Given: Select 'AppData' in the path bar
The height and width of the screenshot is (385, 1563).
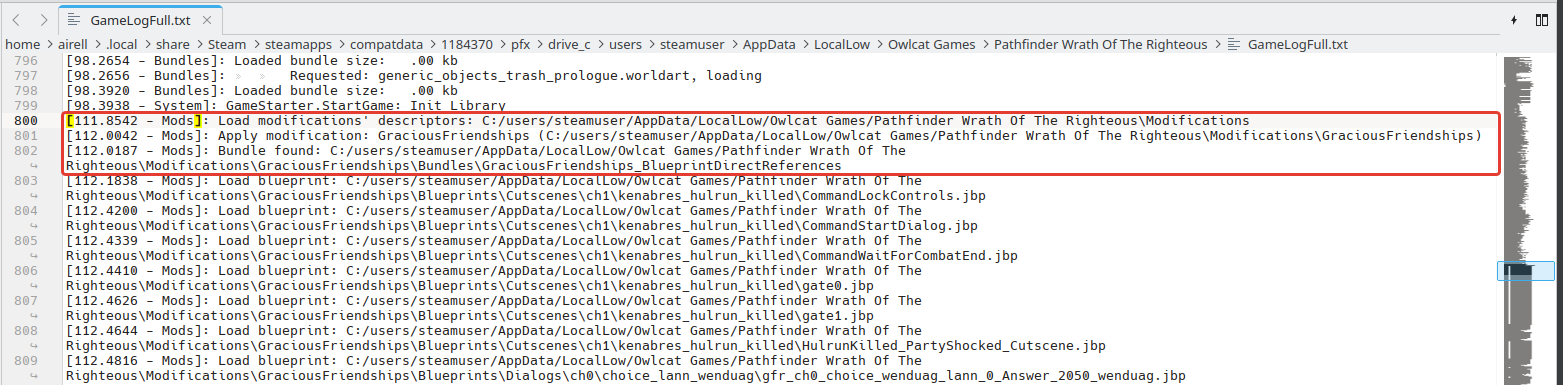Looking at the screenshot, I should [x=769, y=44].
